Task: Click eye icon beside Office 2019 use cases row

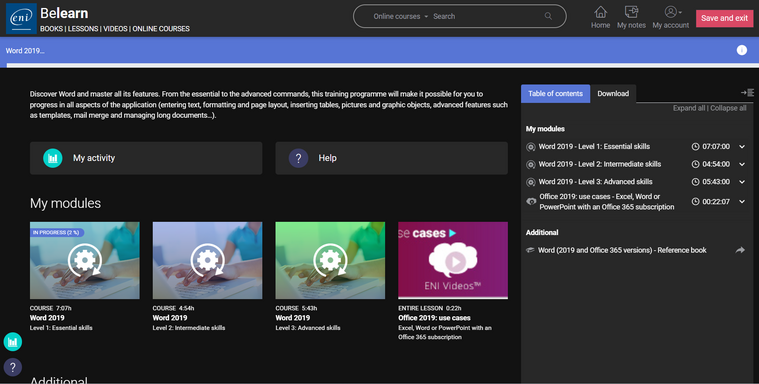Action: 531,201
